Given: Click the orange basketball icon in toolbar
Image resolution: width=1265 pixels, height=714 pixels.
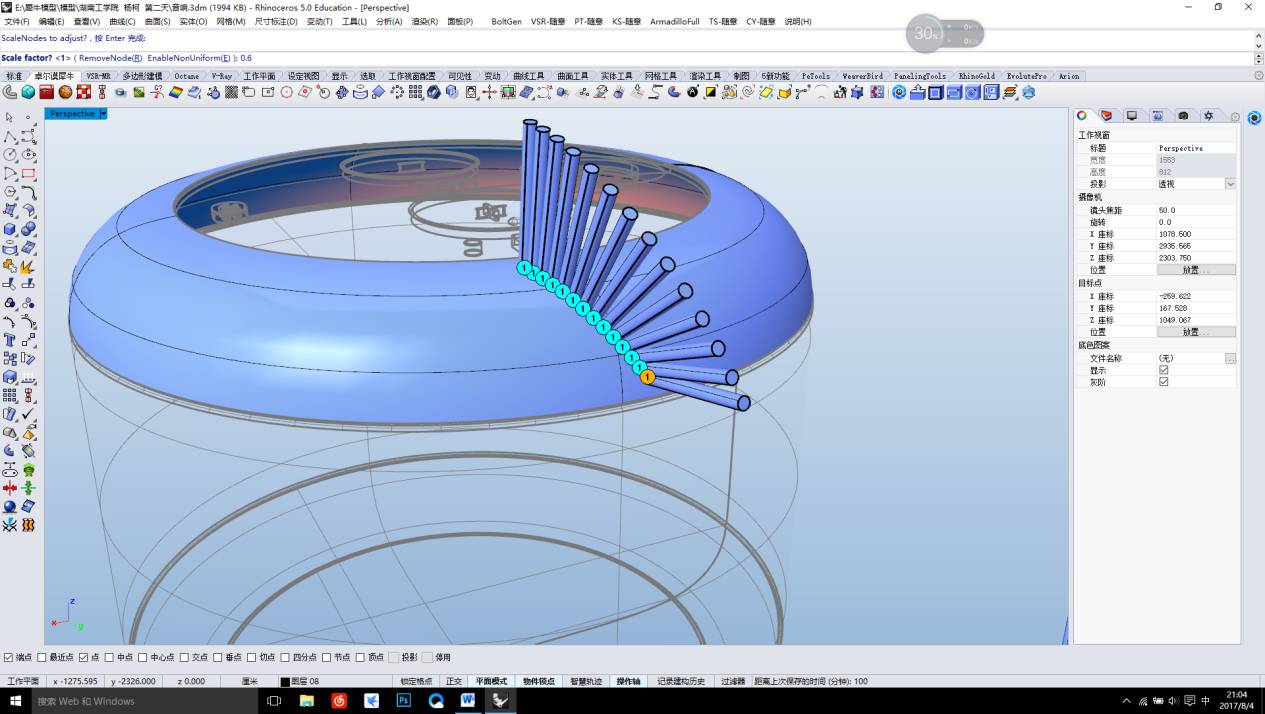Looking at the screenshot, I should pos(65,92).
